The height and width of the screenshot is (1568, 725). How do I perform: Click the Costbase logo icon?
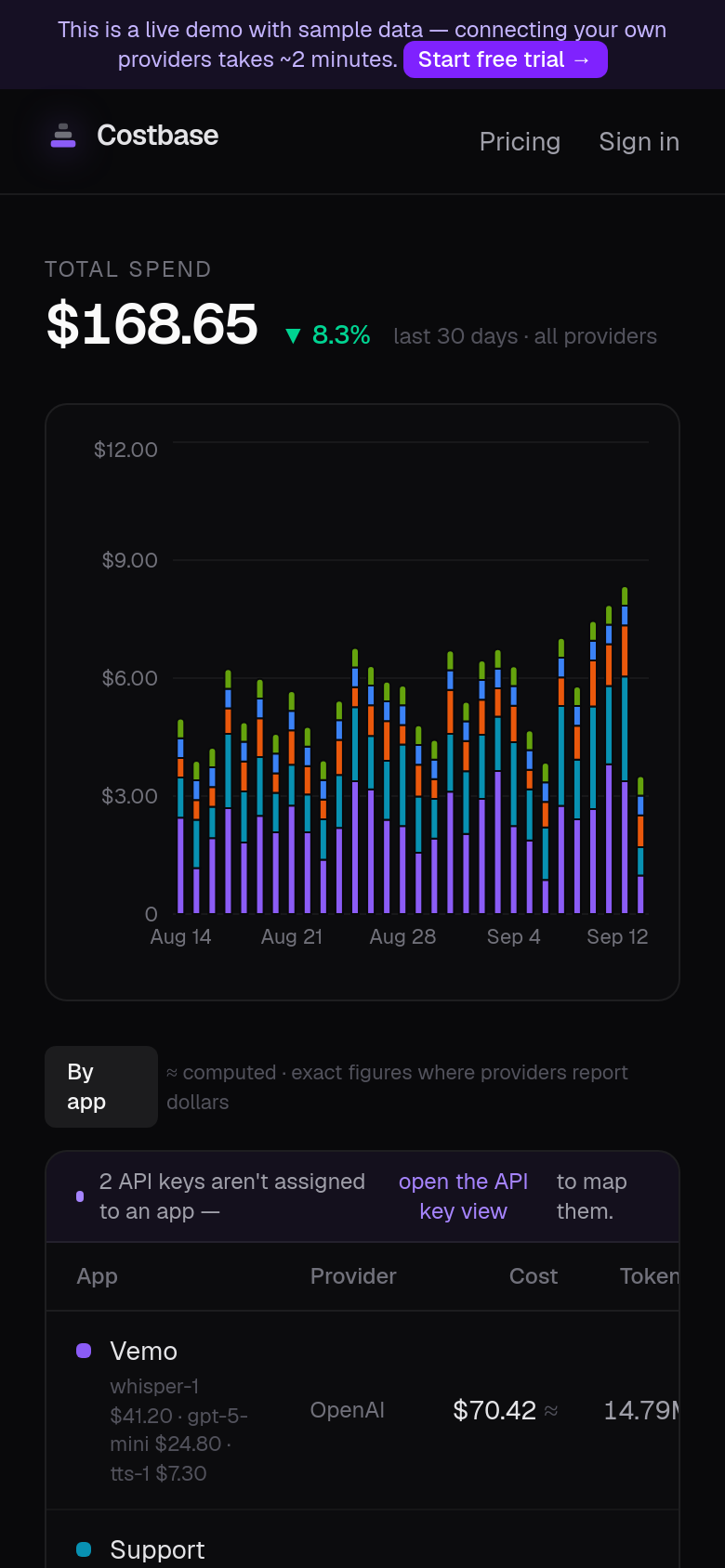(x=63, y=136)
